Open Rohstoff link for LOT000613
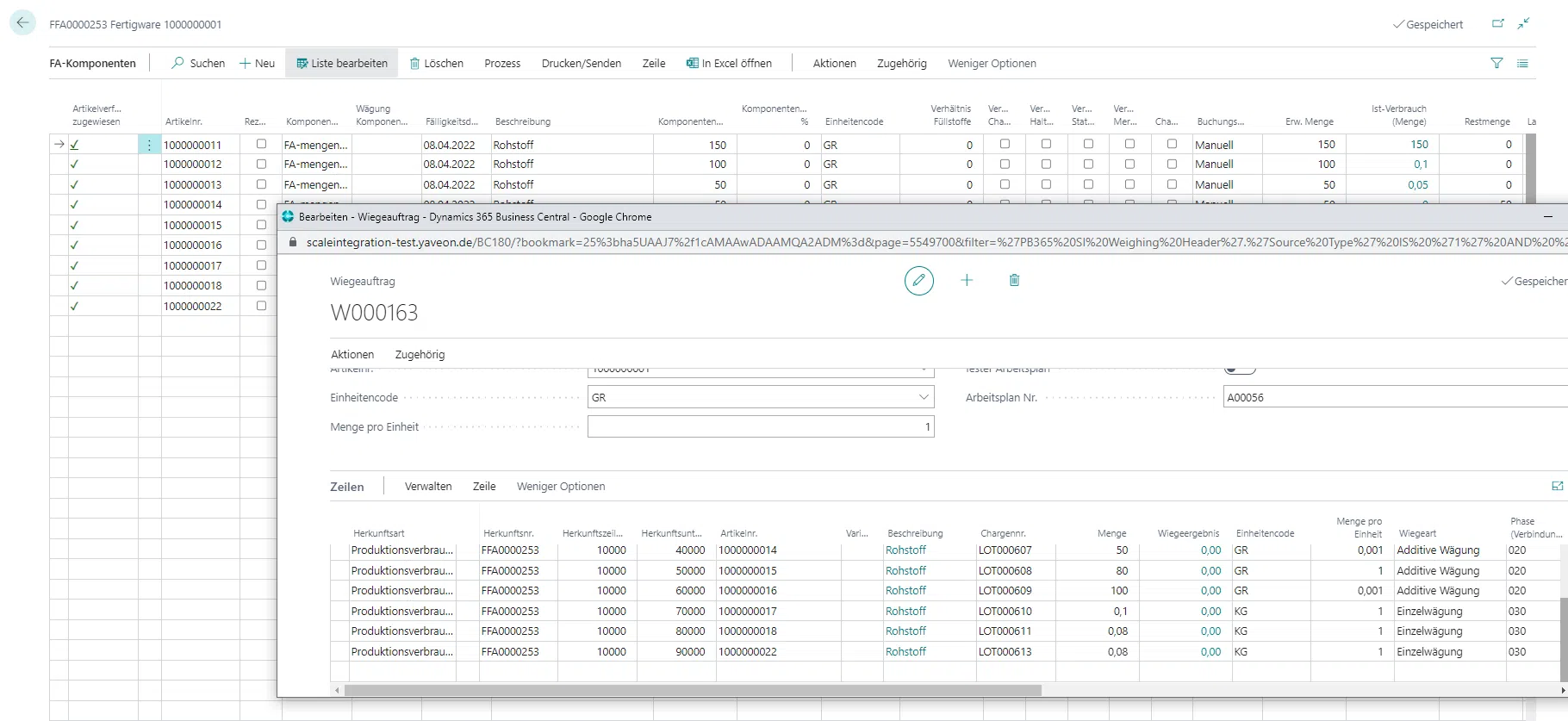 [x=905, y=651]
